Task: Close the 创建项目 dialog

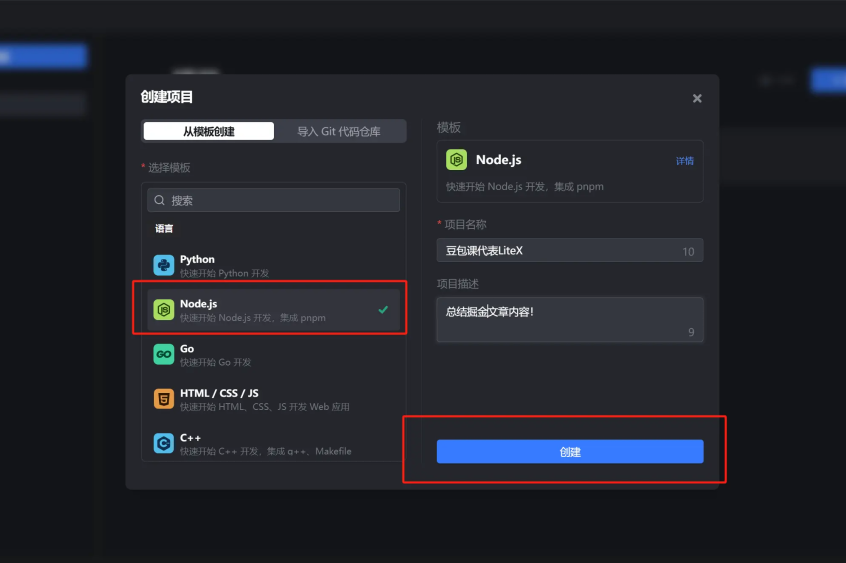Action: [x=697, y=98]
